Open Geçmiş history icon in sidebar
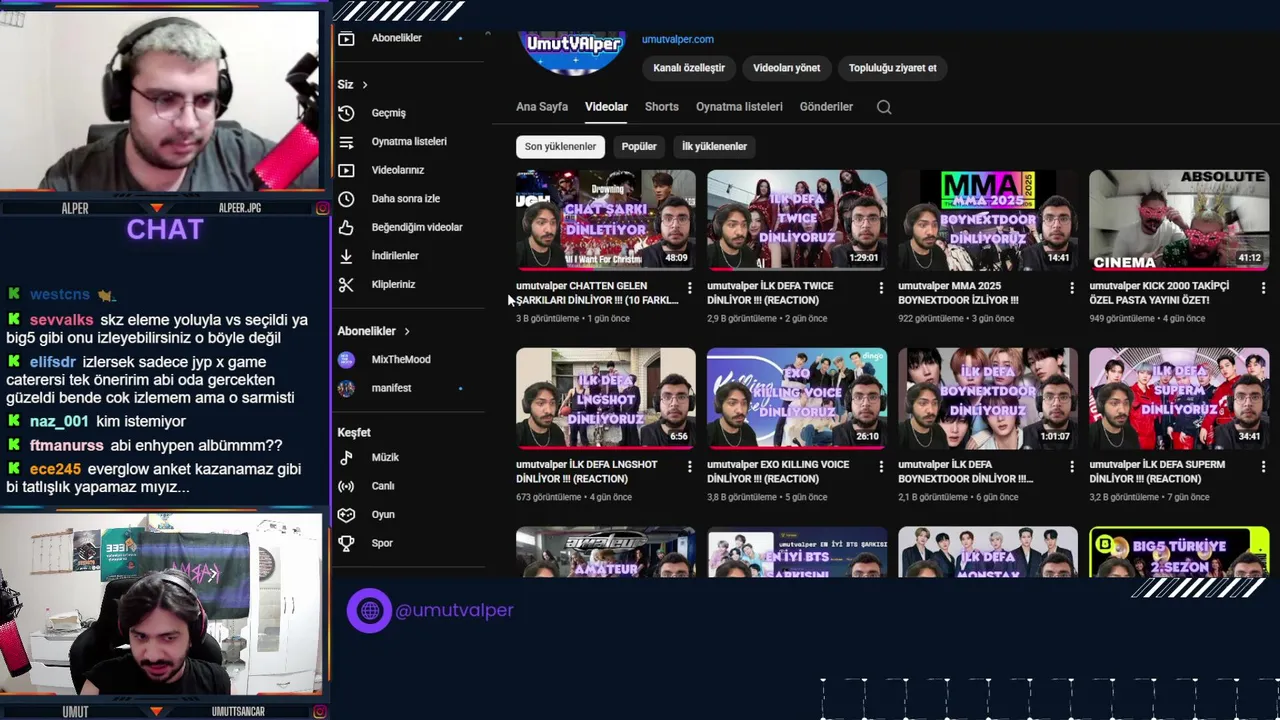Viewport: 1280px width, 720px height. pyautogui.click(x=346, y=113)
